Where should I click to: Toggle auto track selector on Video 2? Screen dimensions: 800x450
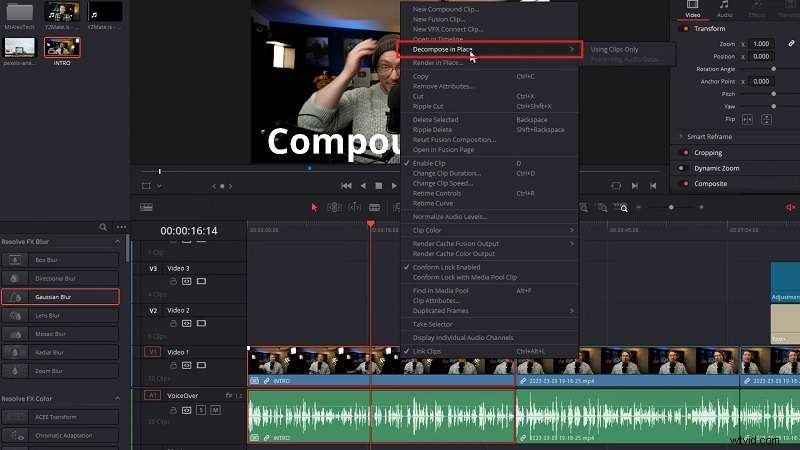[187, 323]
